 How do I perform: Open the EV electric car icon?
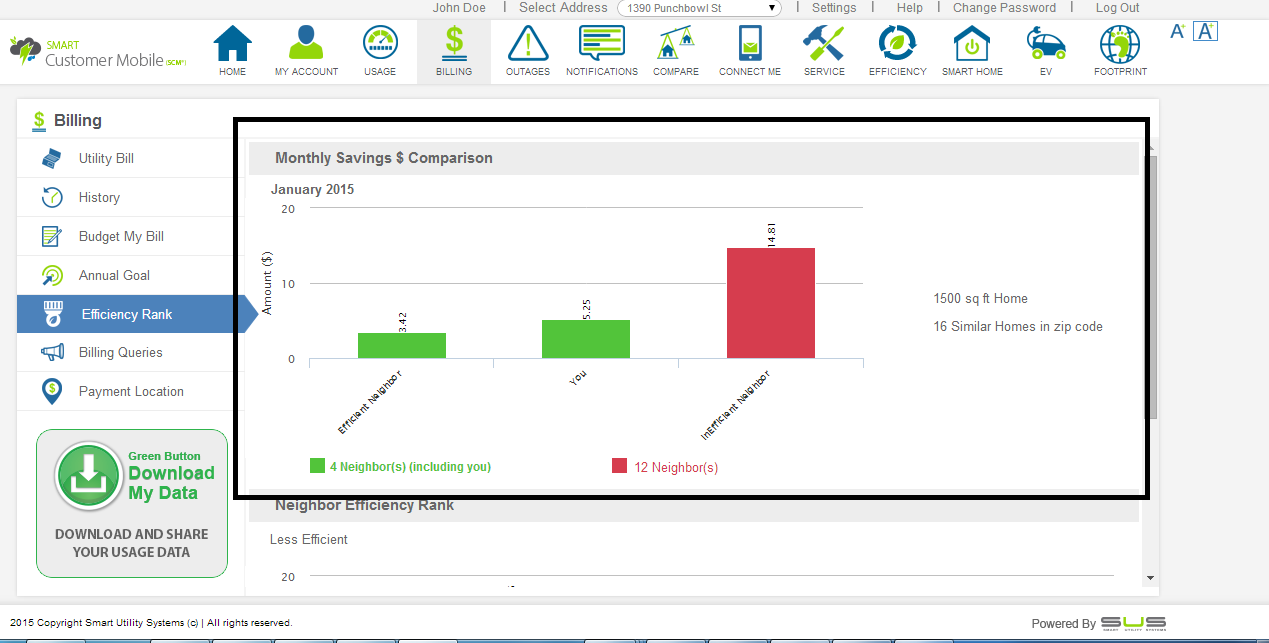pyautogui.click(x=1046, y=45)
